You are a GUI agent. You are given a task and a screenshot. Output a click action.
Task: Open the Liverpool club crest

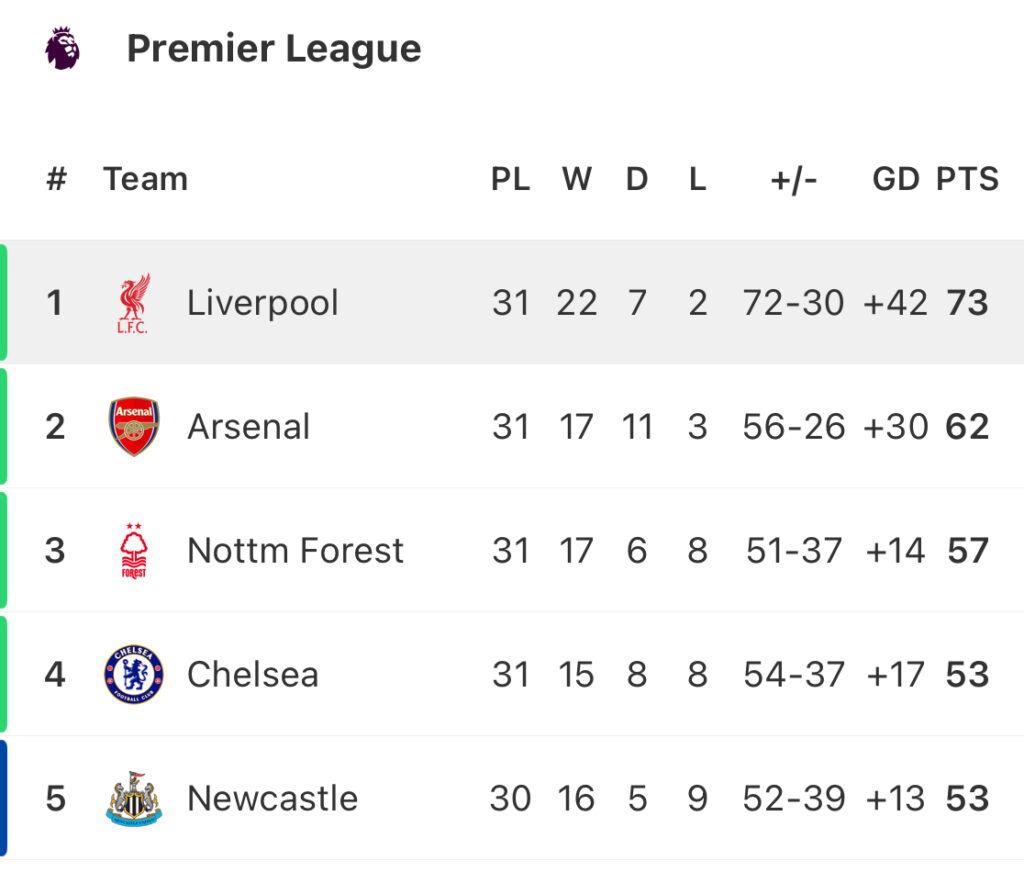point(134,303)
